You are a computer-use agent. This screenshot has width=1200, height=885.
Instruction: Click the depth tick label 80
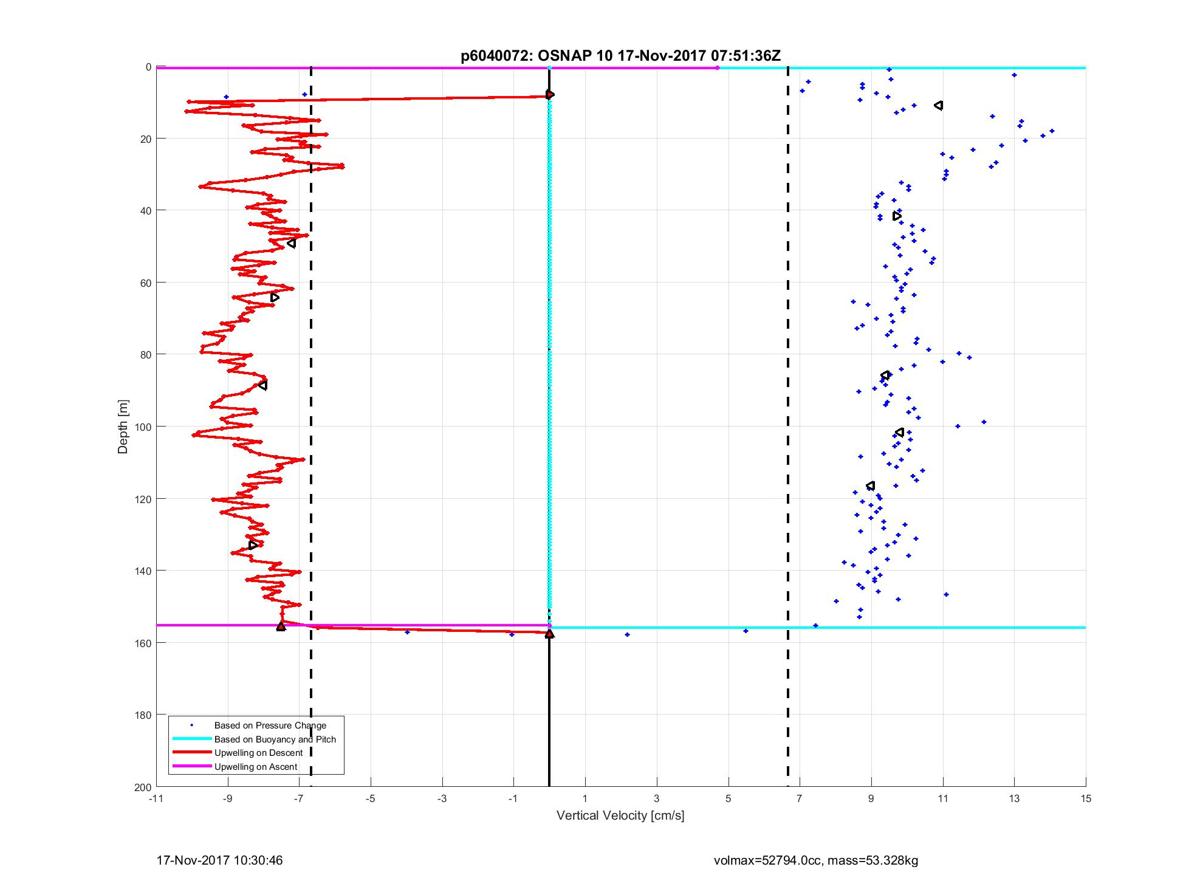(x=145, y=355)
